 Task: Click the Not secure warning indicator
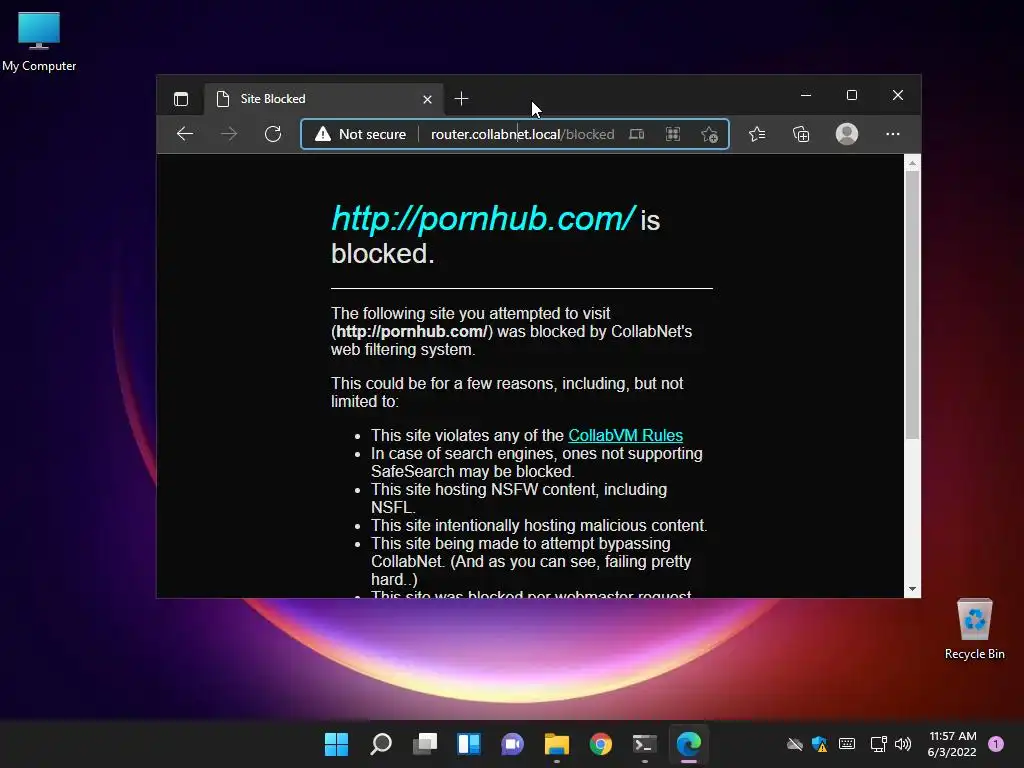click(360, 134)
